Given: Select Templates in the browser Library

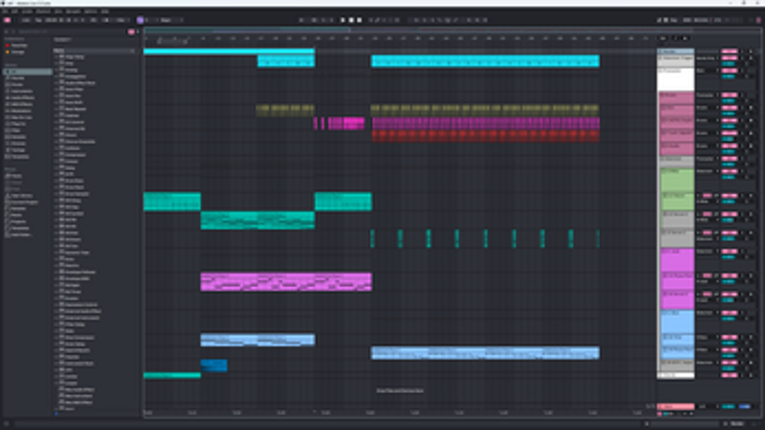Looking at the screenshot, I should (x=19, y=157).
